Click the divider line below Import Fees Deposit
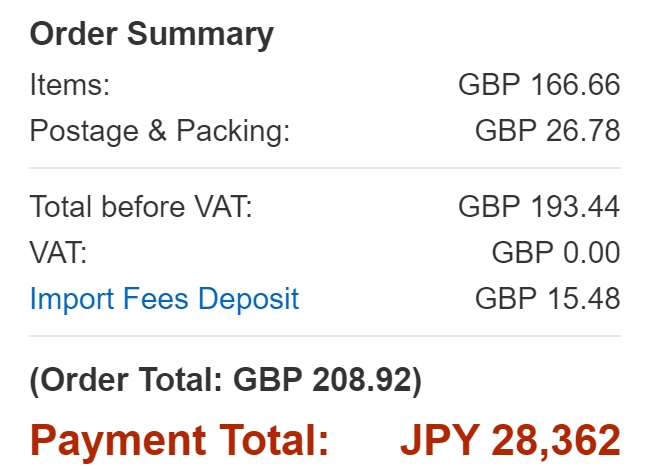The height and width of the screenshot is (469, 657). 325,336
